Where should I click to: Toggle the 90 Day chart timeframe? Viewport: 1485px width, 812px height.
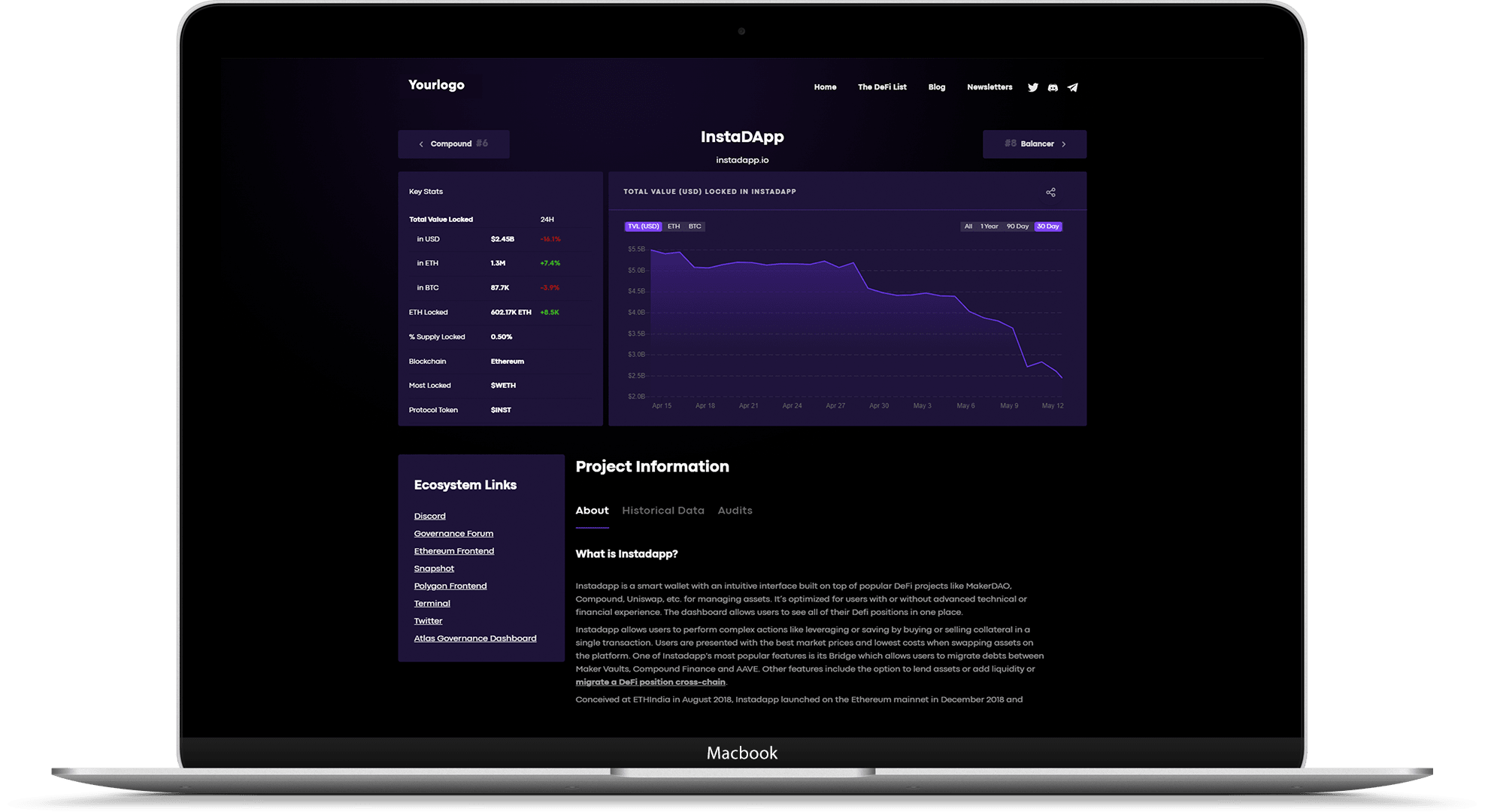click(1019, 226)
